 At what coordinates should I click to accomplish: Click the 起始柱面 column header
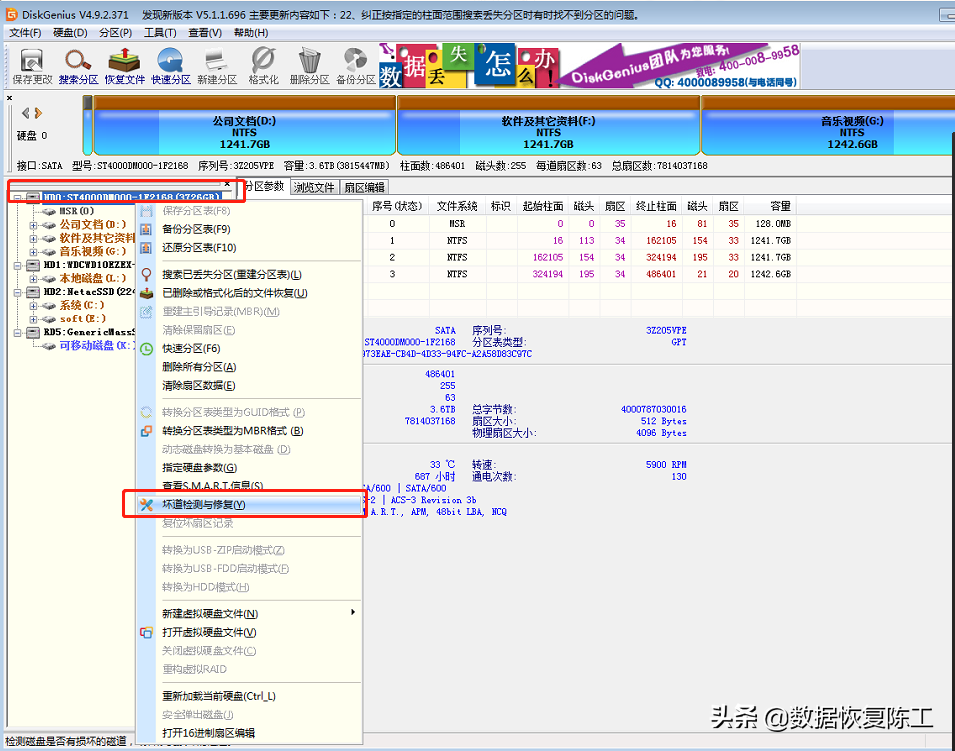543,206
